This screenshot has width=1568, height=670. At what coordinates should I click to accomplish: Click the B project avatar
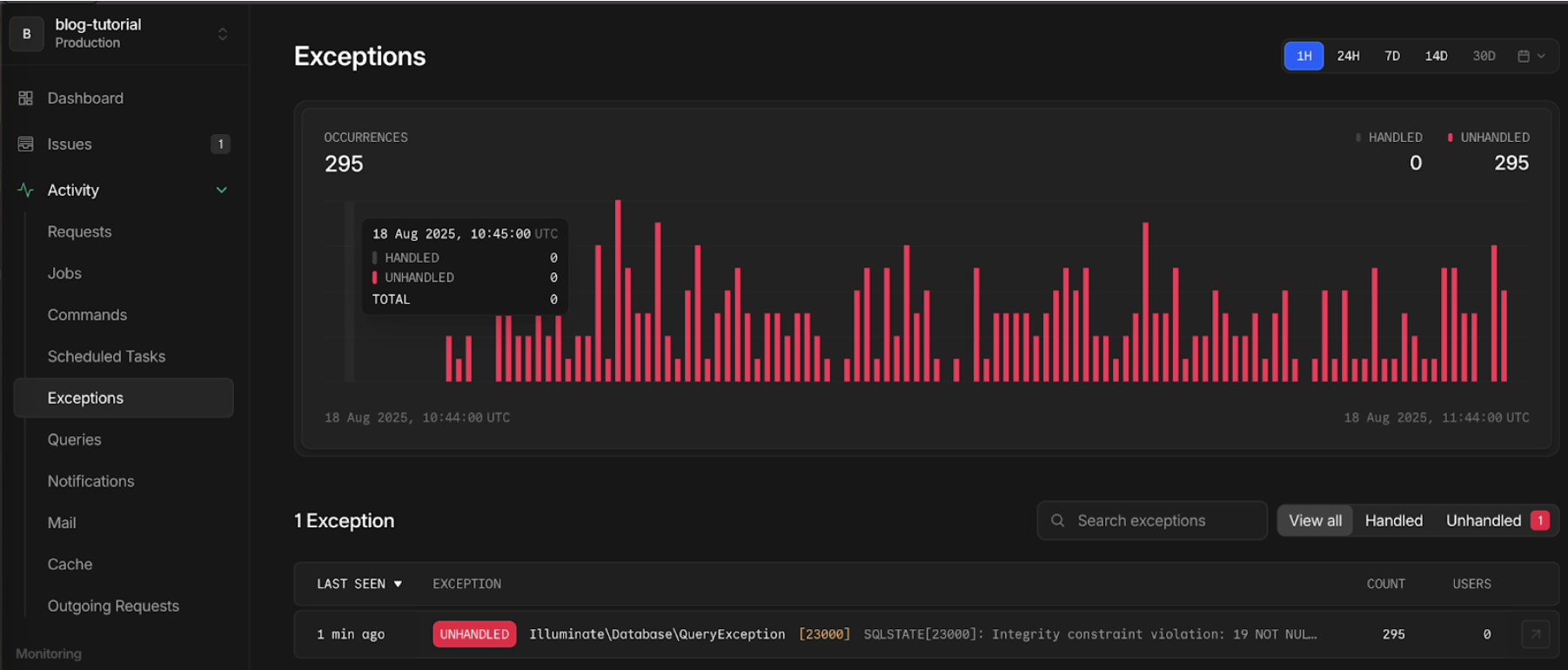[x=27, y=34]
